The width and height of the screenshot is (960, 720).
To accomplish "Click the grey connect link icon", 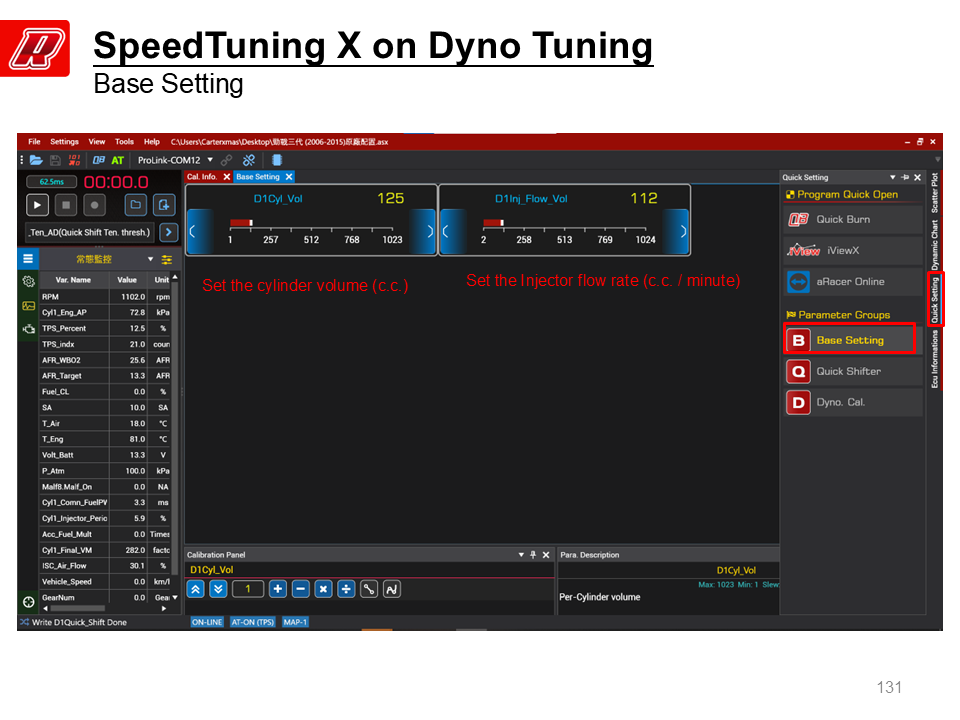I will tap(227, 160).
